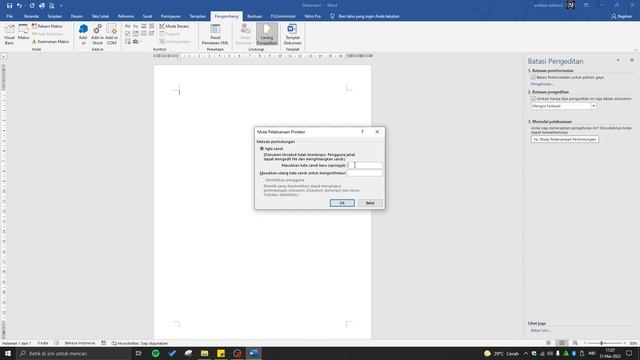This screenshot has width=640, height=360.
Task: Insert rich text content control Aa icon
Action: 128,26
